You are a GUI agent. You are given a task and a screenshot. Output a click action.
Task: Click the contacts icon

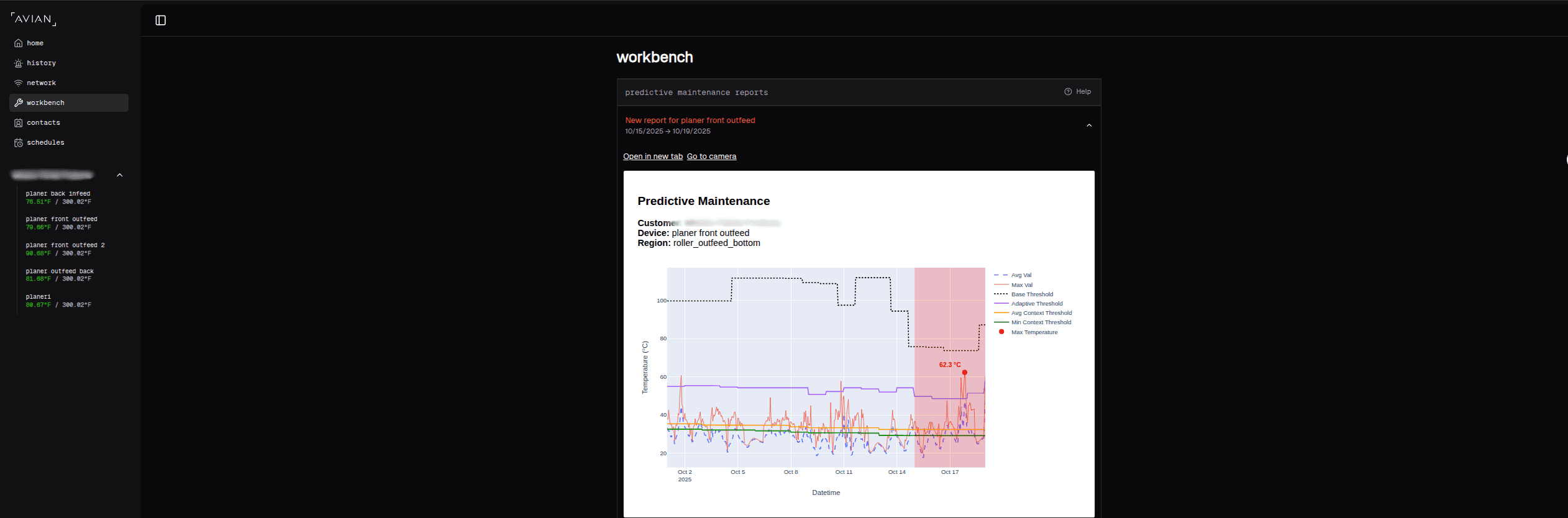(19, 123)
